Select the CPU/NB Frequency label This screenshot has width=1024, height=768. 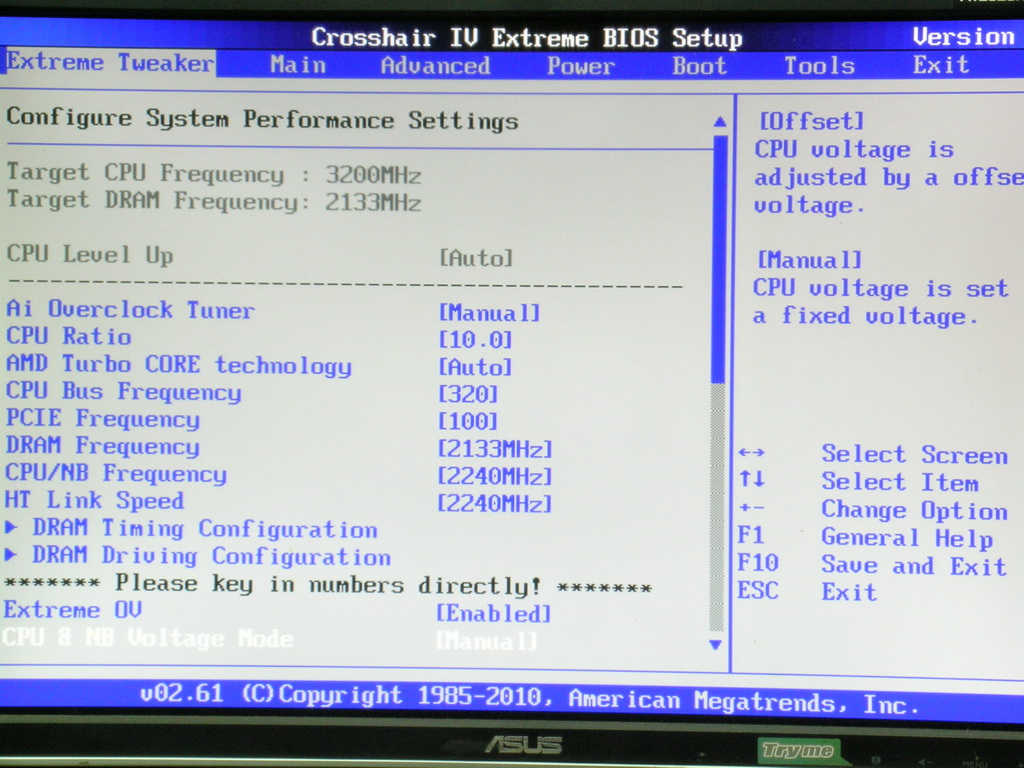point(116,473)
